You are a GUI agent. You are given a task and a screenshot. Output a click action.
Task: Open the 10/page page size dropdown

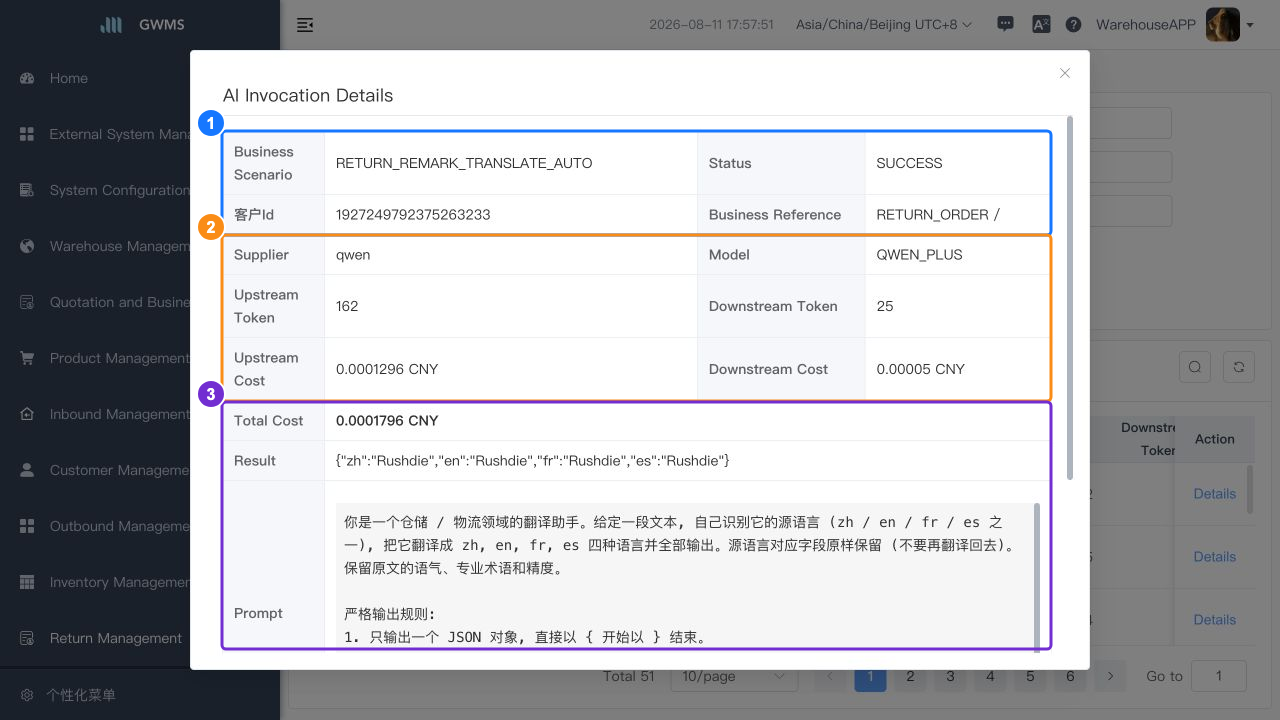pos(734,676)
